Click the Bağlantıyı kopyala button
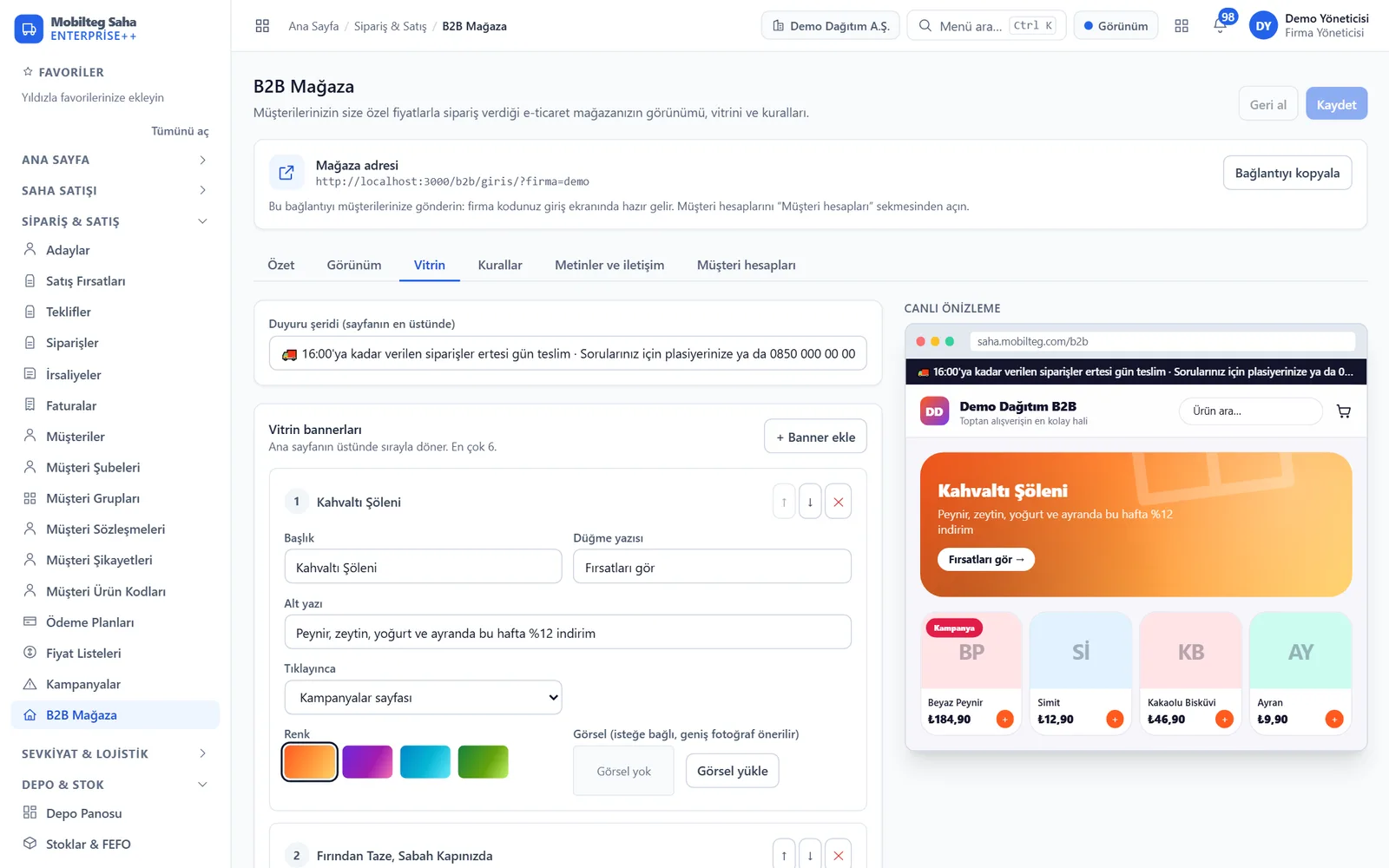 (1287, 173)
